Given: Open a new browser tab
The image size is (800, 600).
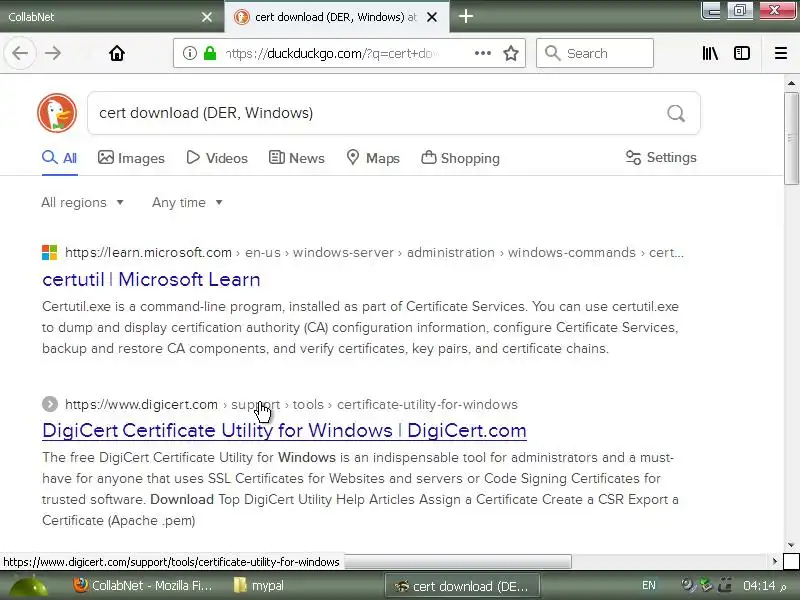Looking at the screenshot, I should (465, 16).
